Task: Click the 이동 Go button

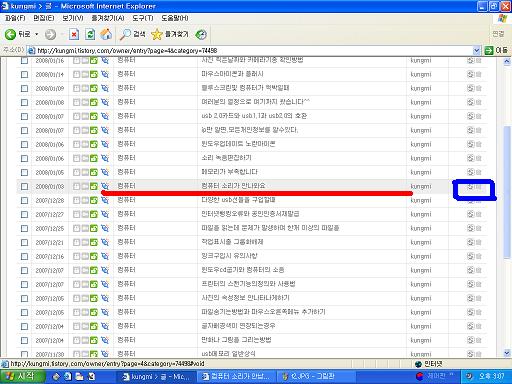Action: [x=496, y=51]
